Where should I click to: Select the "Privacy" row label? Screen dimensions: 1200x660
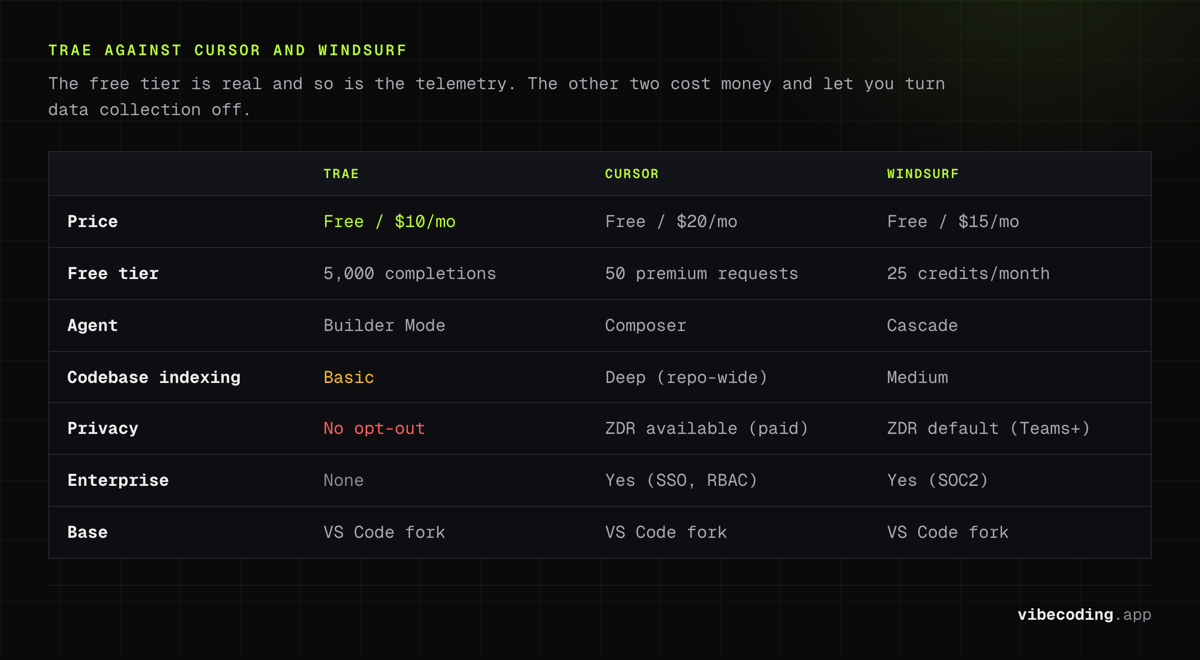[103, 429]
